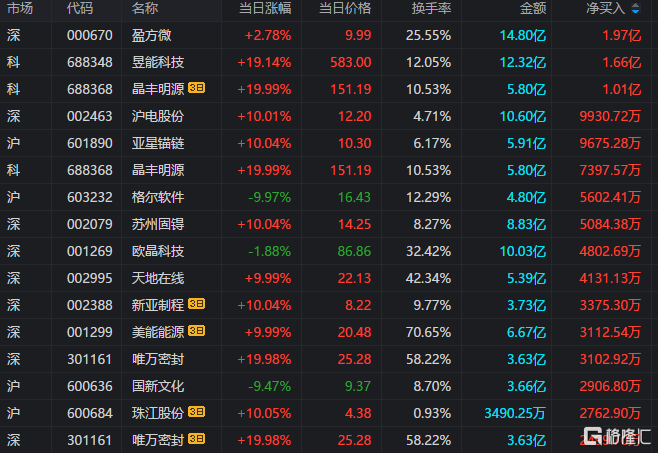Open stock code 688348 昱能科技
This screenshot has width=658, height=453.
click(x=90, y=62)
